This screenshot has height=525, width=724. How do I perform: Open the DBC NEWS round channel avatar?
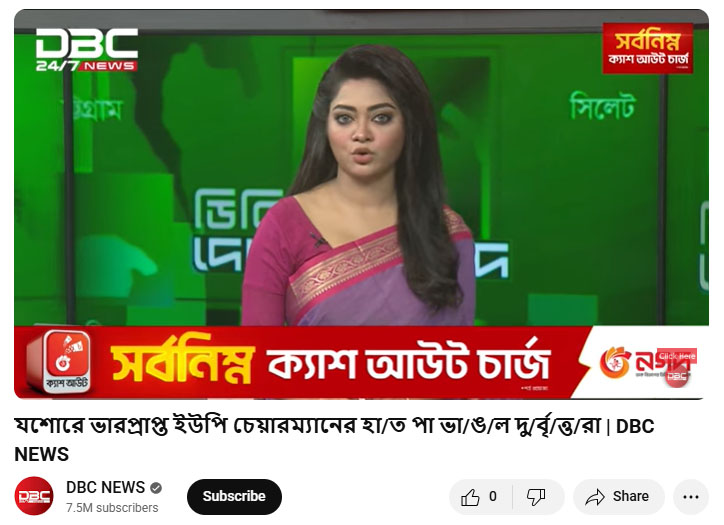34,496
